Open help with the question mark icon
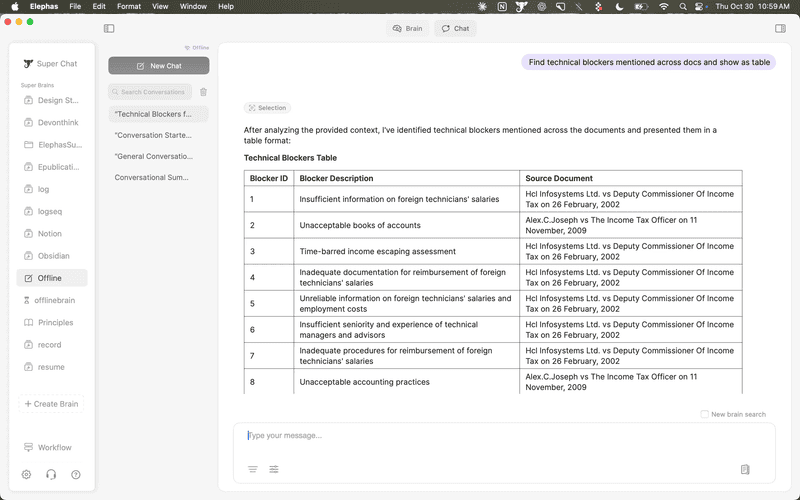 76,474
